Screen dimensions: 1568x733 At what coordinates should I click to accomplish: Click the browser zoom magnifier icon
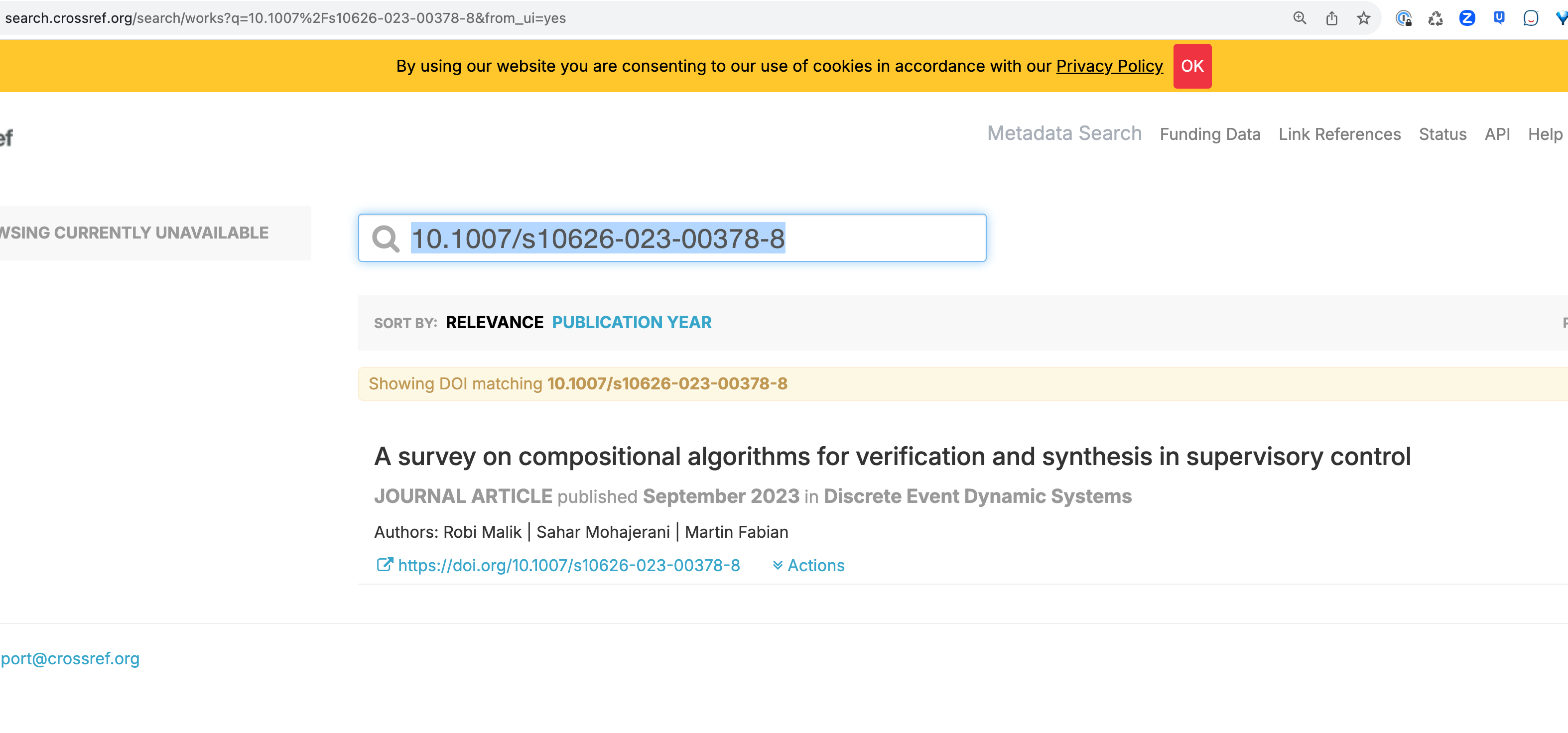click(1300, 18)
